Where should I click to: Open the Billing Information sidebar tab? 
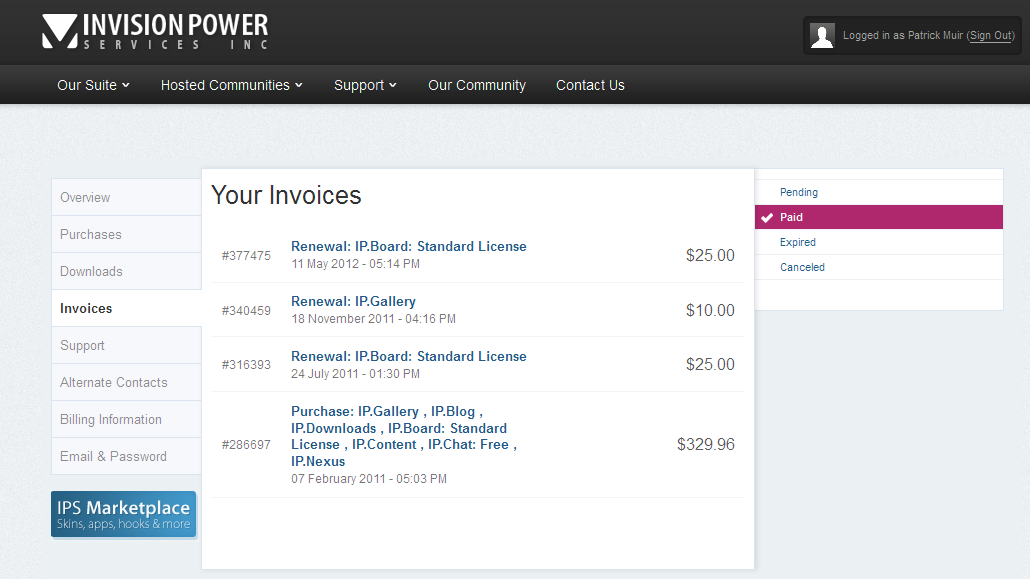[x=127, y=419]
